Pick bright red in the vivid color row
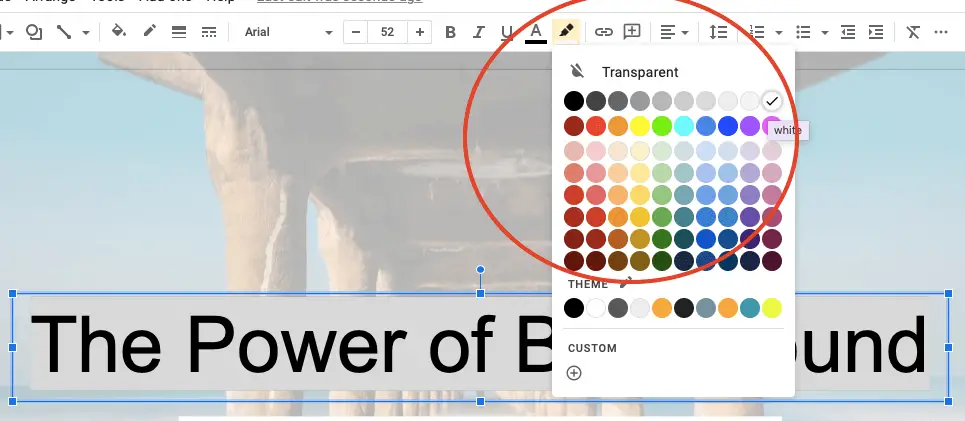 pyautogui.click(x=596, y=126)
